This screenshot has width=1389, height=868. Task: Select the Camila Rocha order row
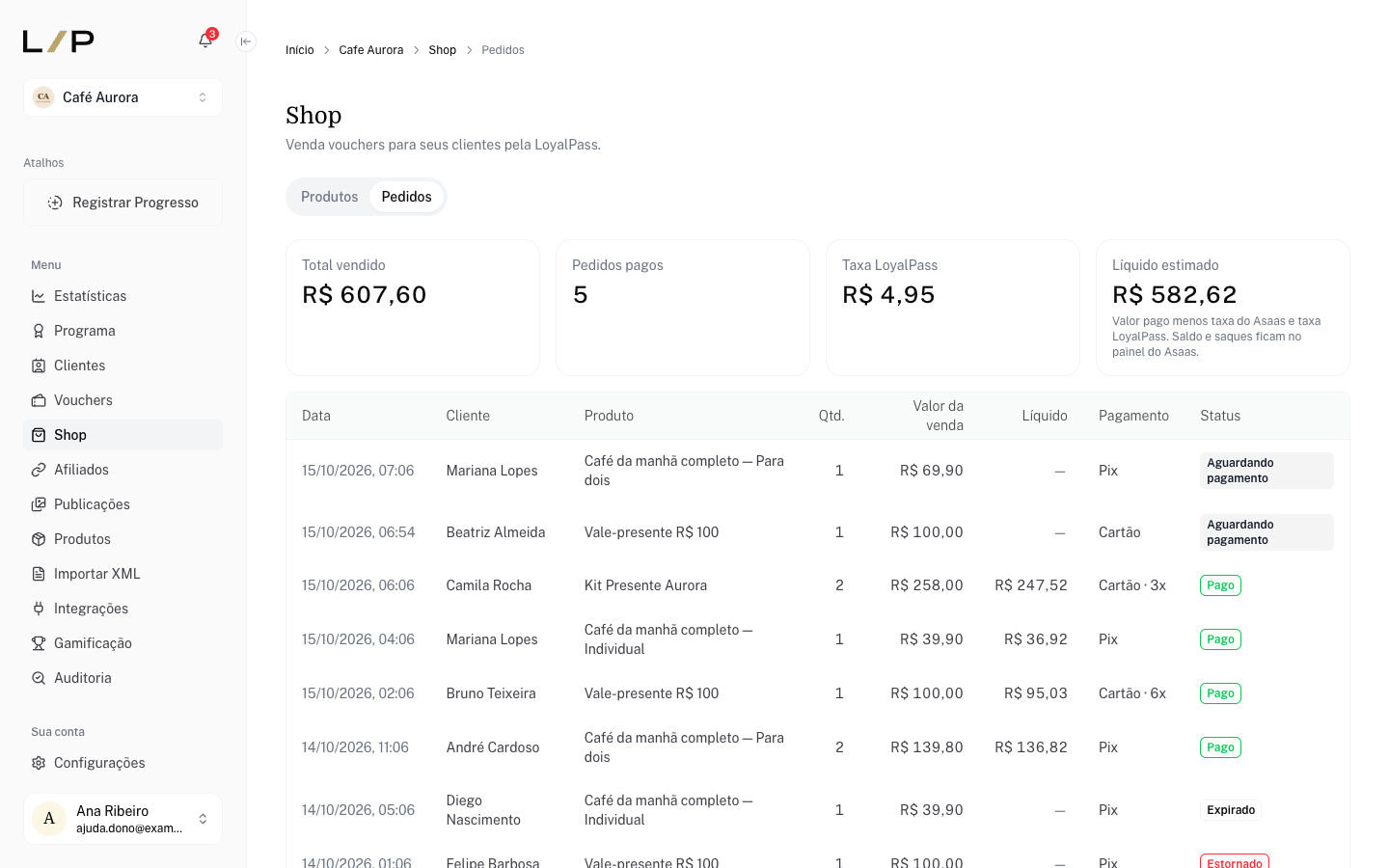coord(818,585)
